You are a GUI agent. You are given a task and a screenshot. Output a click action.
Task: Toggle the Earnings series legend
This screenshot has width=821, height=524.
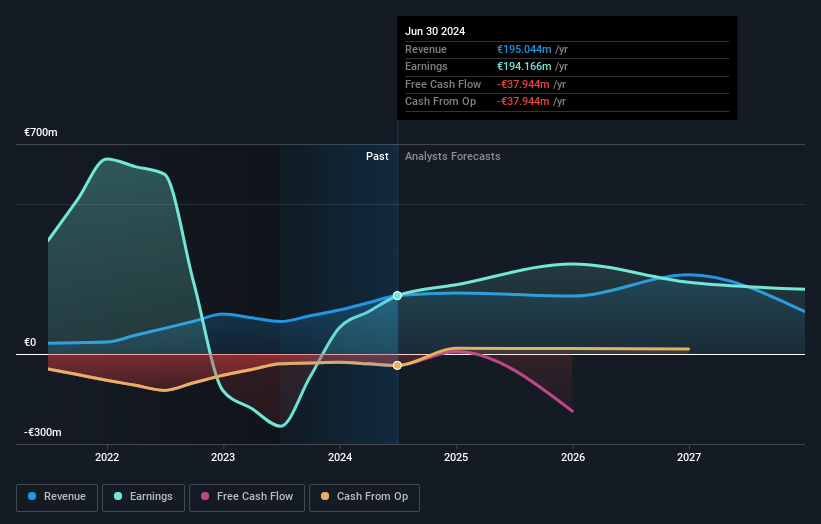(x=143, y=497)
